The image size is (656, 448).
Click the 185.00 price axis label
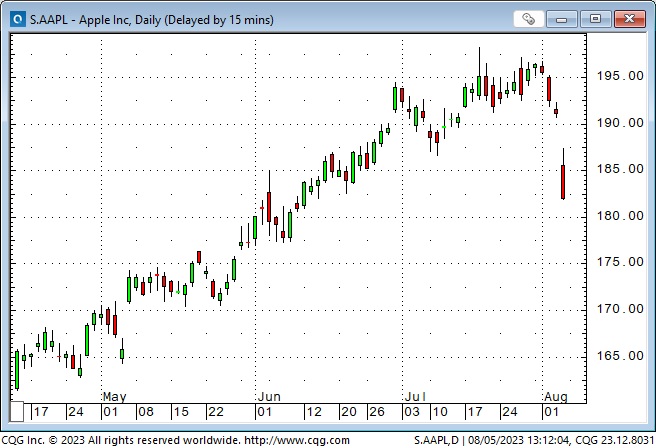pyautogui.click(x=620, y=169)
